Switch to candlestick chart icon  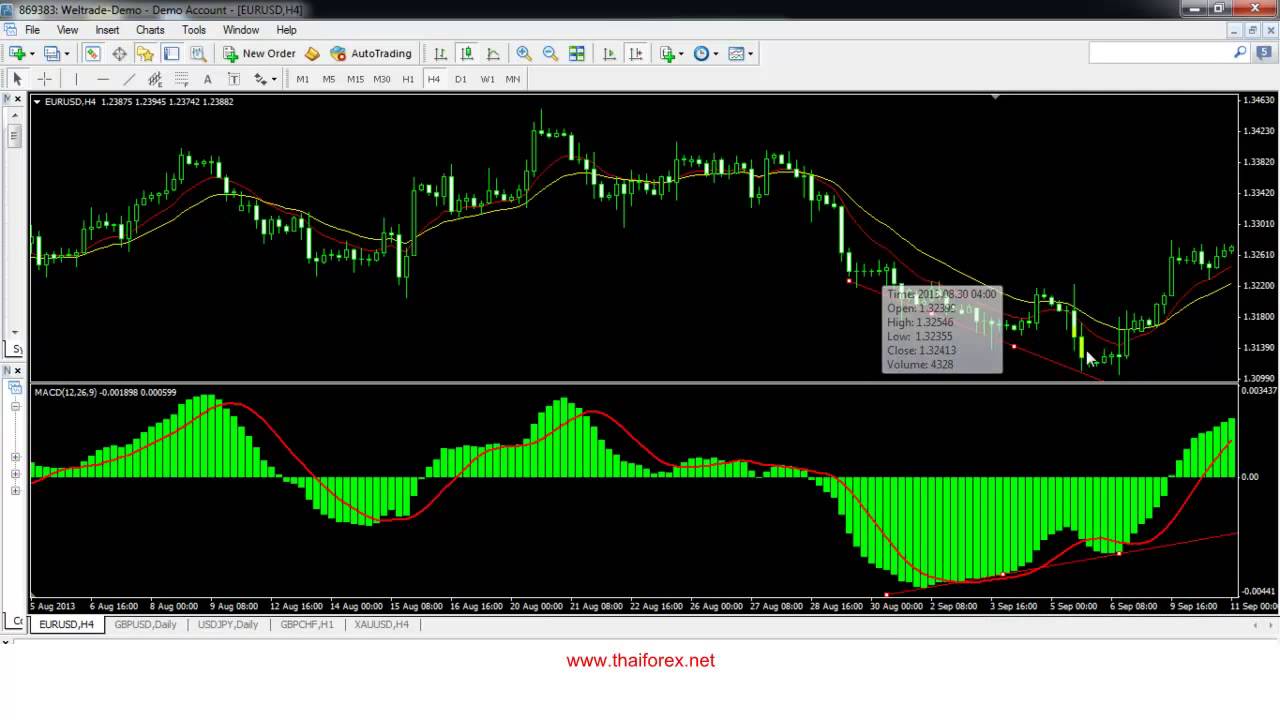click(467, 53)
